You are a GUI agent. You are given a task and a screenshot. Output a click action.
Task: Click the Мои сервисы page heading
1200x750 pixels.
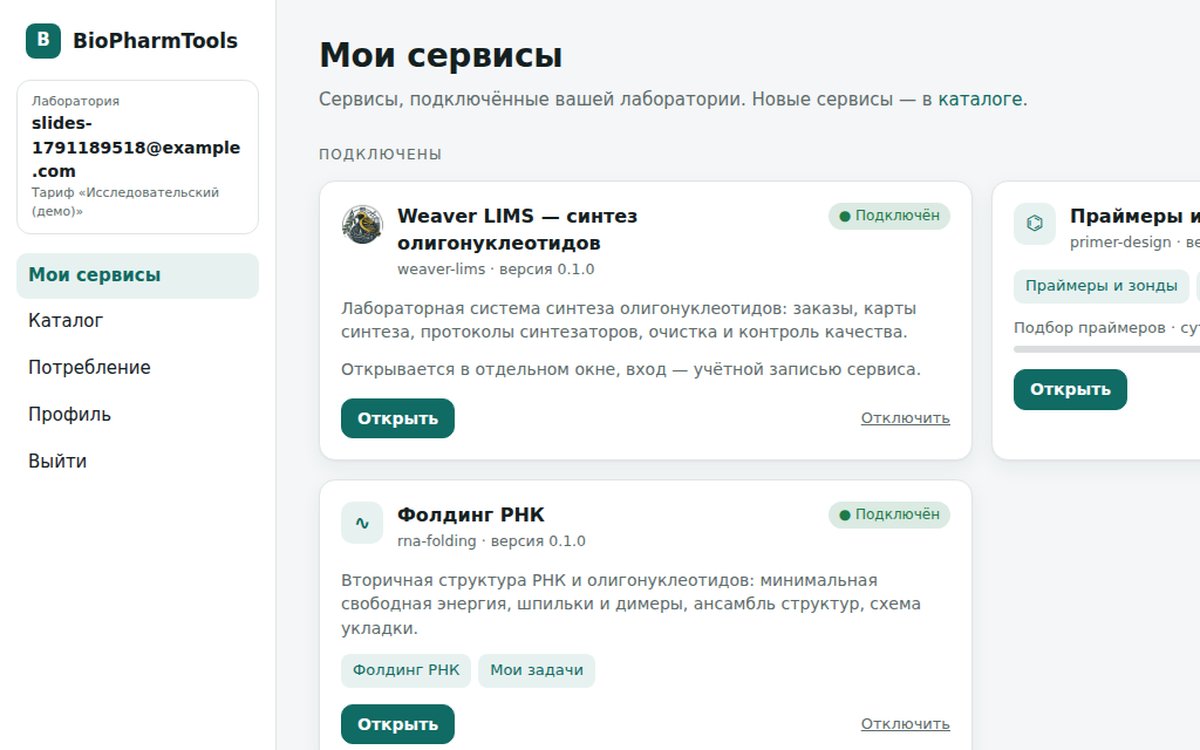pos(441,55)
